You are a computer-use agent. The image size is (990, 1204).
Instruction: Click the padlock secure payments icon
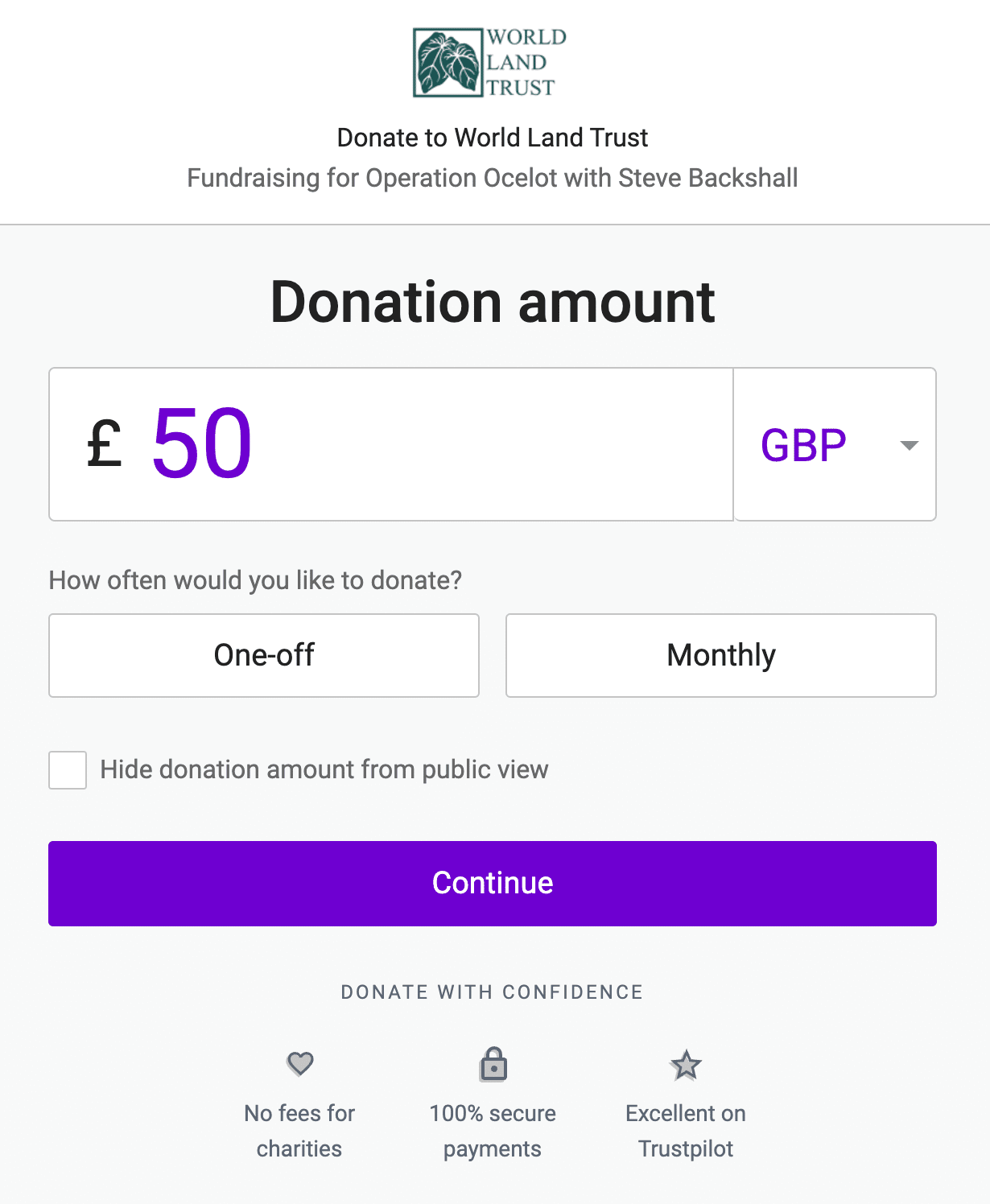click(493, 1063)
